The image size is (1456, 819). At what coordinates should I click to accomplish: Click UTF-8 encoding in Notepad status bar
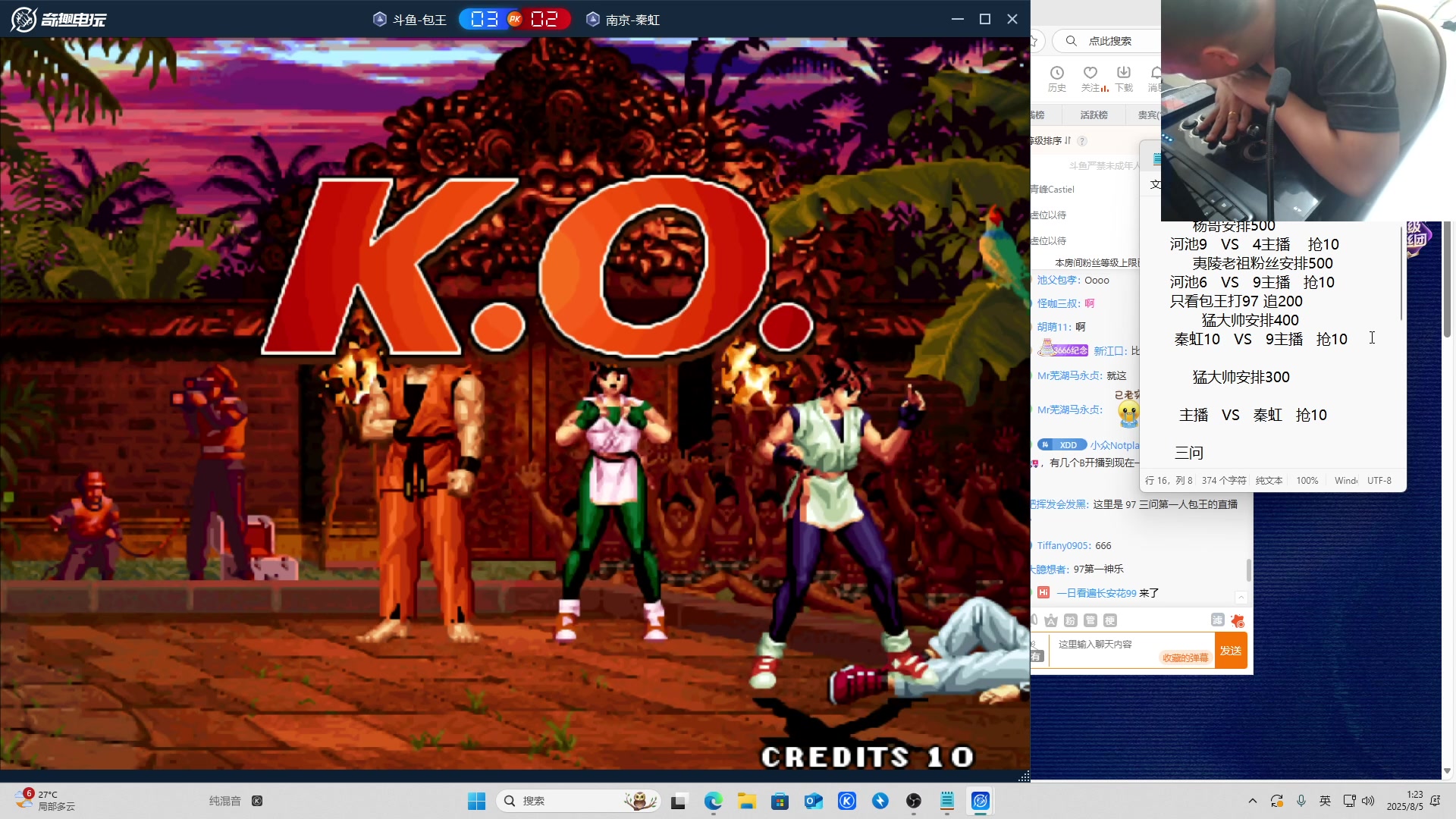click(1379, 481)
